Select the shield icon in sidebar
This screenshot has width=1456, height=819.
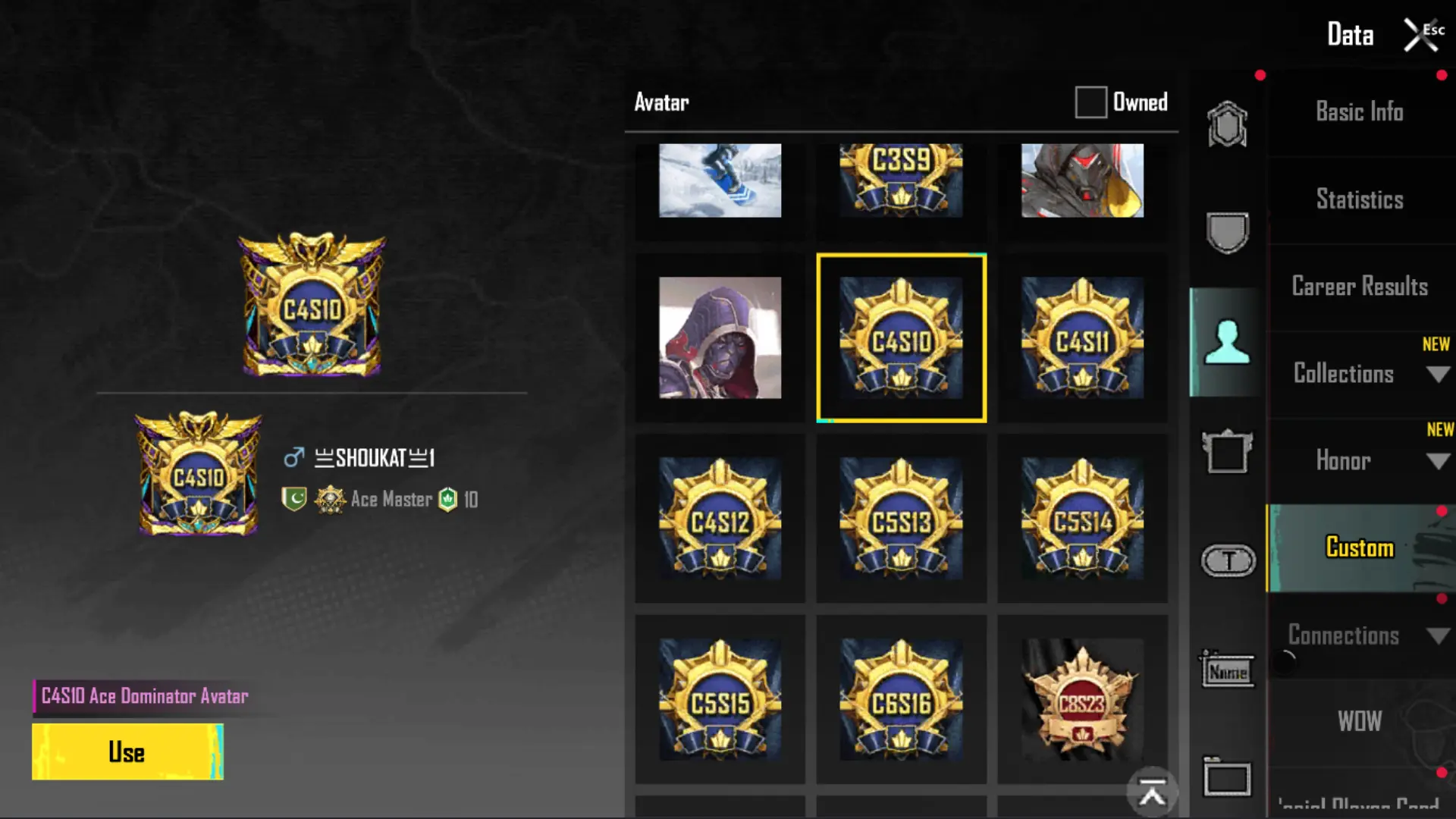(x=1227, y=232)
